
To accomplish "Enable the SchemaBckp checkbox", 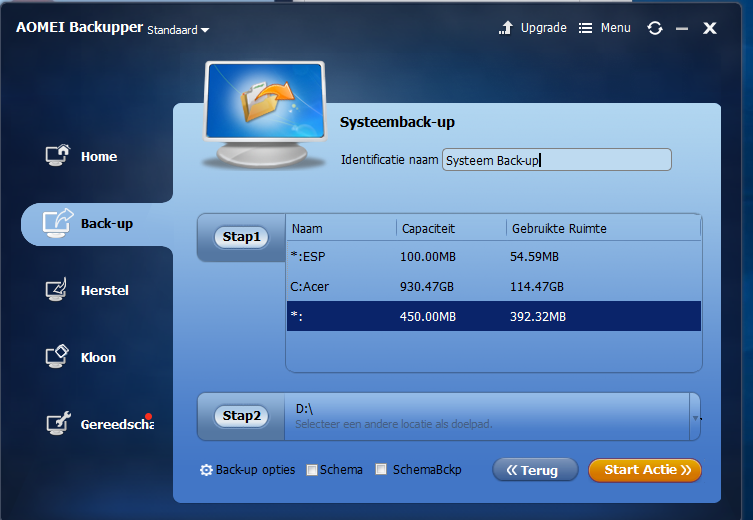I will [381, 469].
